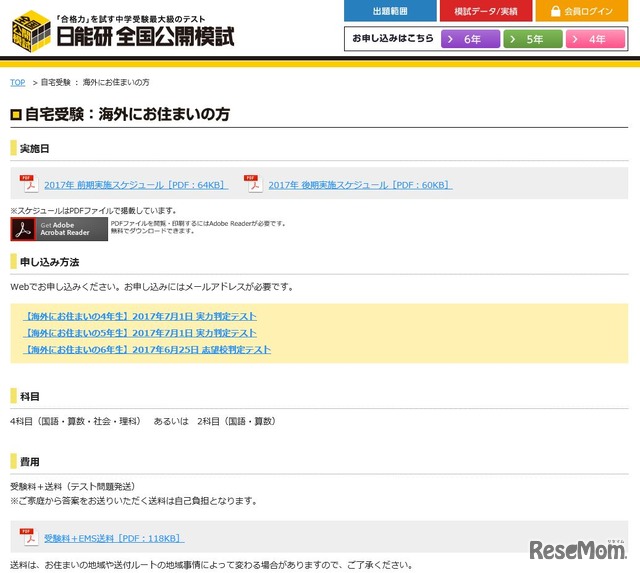Image resolution: width=640 pixels, height=573 pixels.
Task: Click tagline 「合格力」を試す中学受験最大級のテスト
Action: [x=131, y=19]
